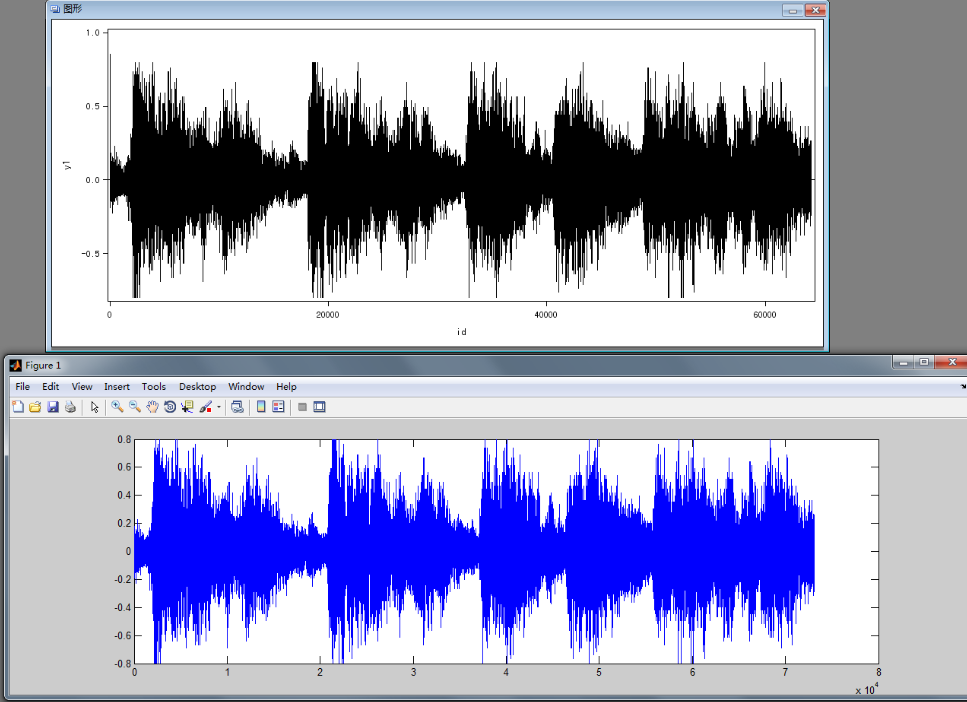The height and width of the screenshot is (702, 967).
Task: Click the New Figure icon in toolbar
Action: 18,407
